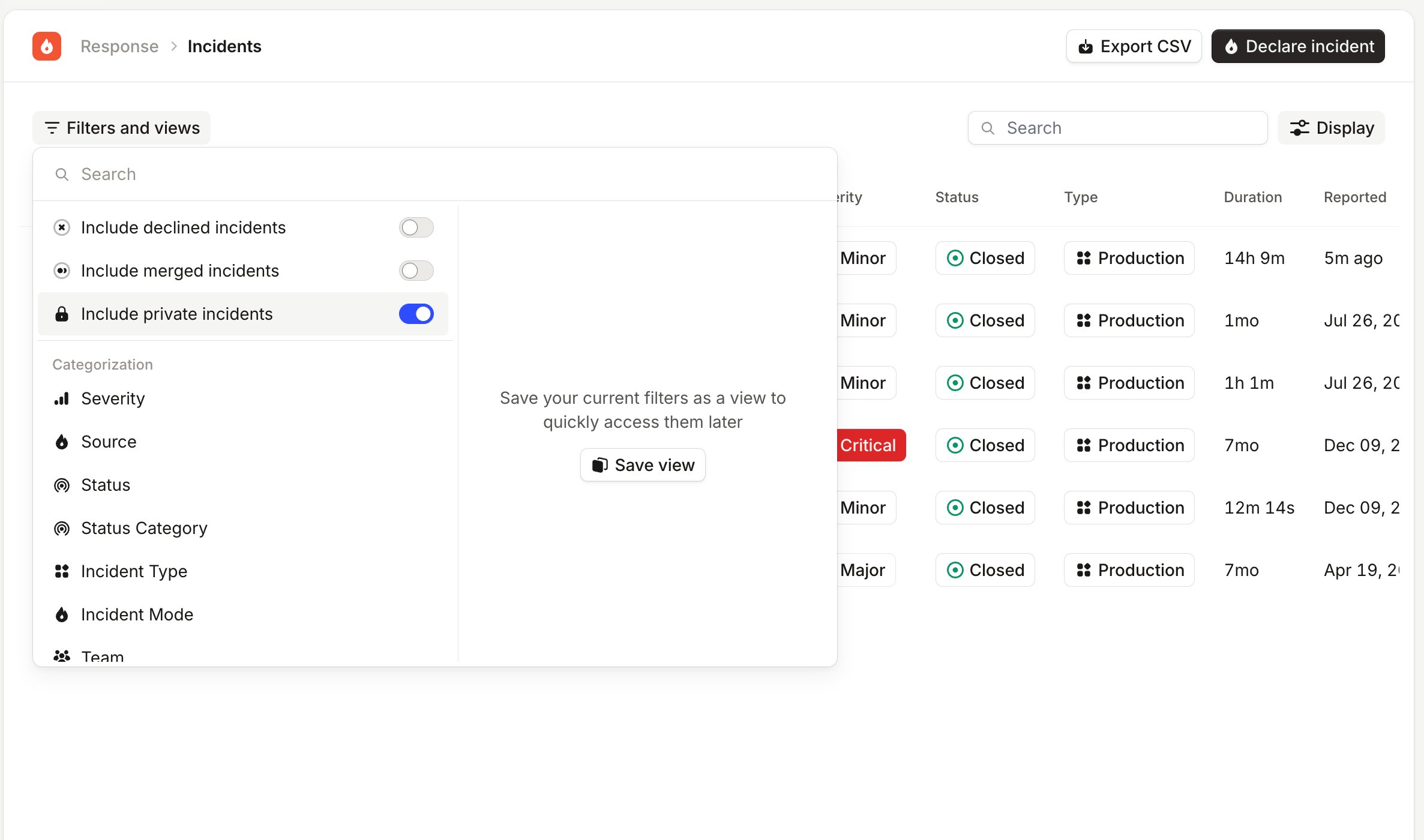Click the filter icon in Filters and views
The image size is (1424, 840).
[52, 128]
